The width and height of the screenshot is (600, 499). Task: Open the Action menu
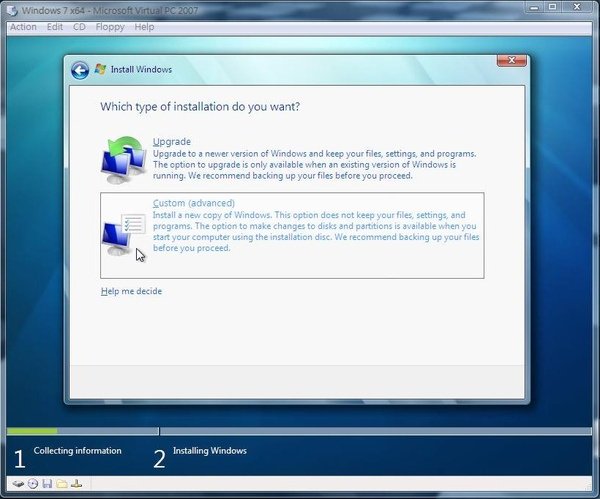pyautogui.click(x=23, y=27)
